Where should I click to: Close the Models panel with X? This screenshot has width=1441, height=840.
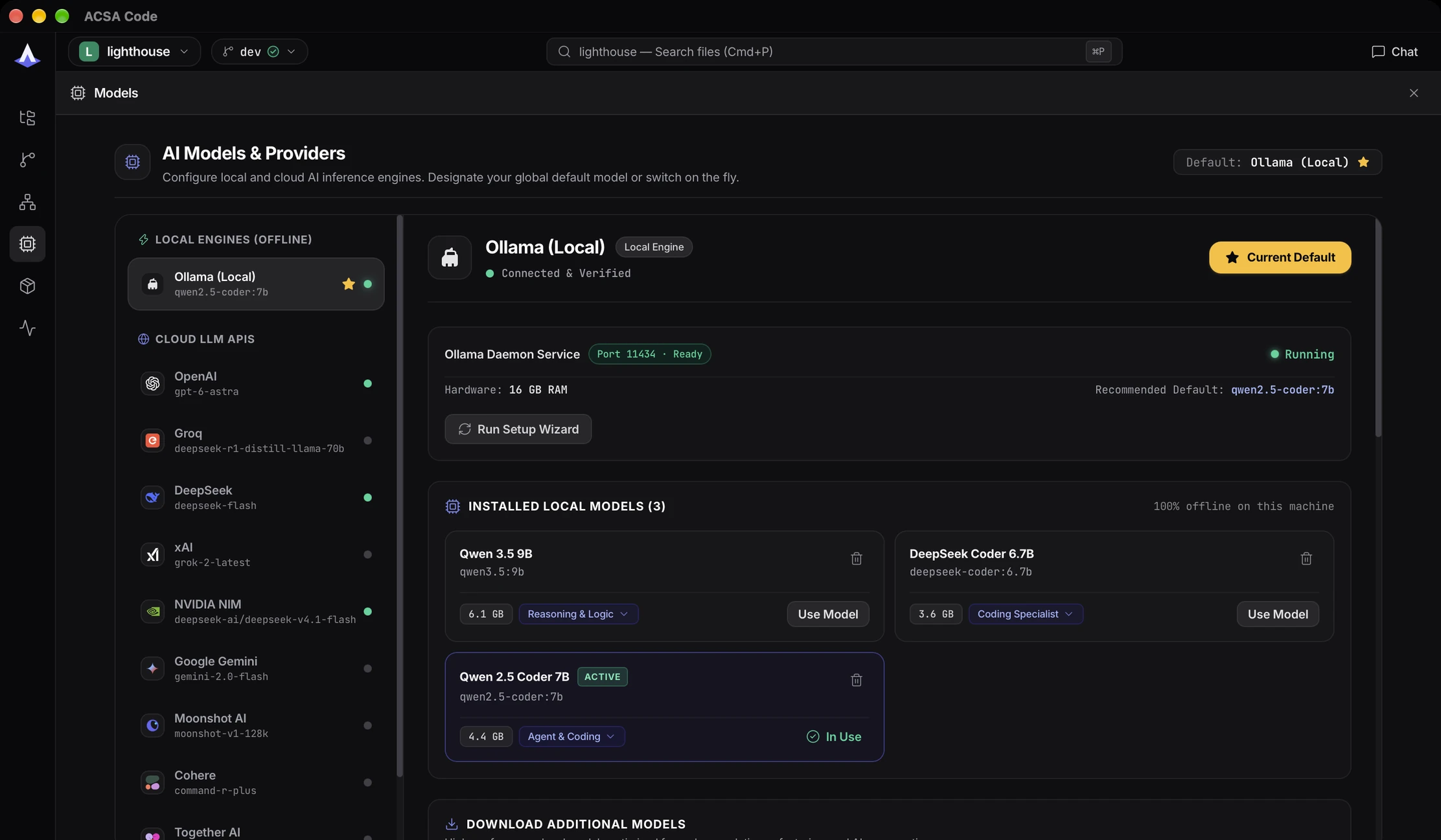[x=1413, y=93]
